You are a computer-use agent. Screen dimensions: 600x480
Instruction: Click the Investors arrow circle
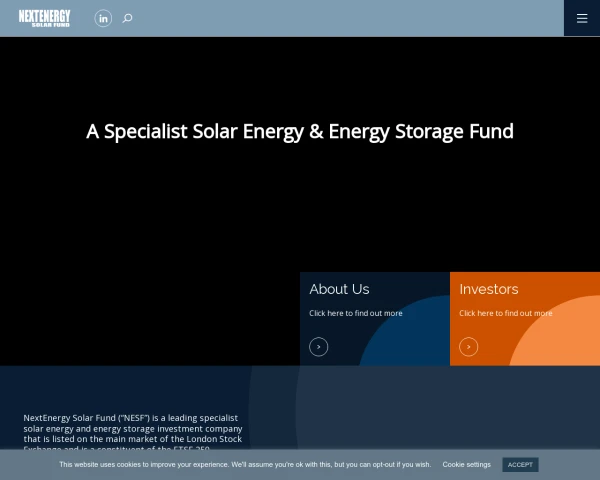point(469,347)
